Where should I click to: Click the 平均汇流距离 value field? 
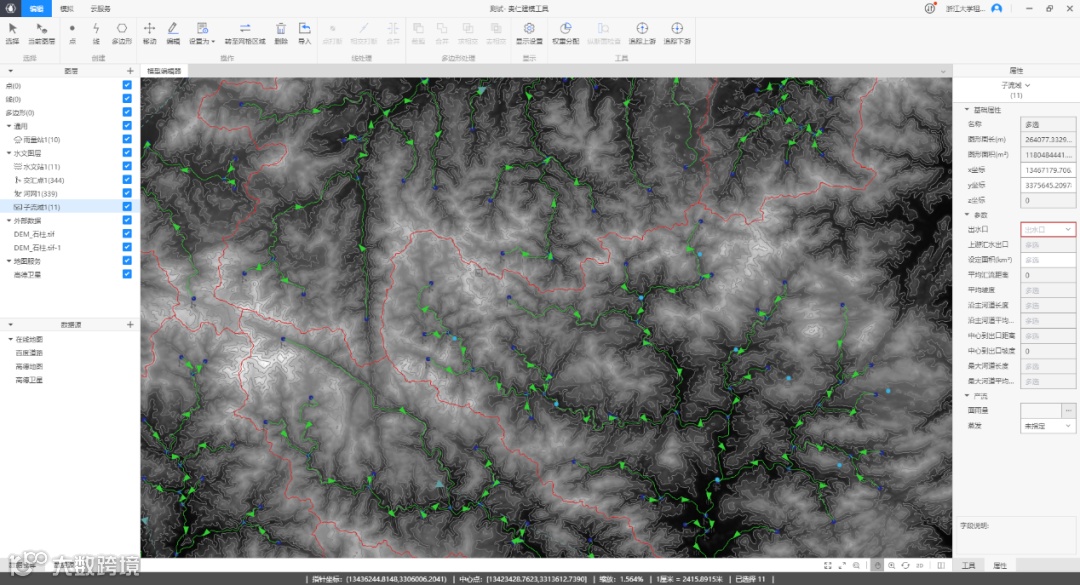1048,275
